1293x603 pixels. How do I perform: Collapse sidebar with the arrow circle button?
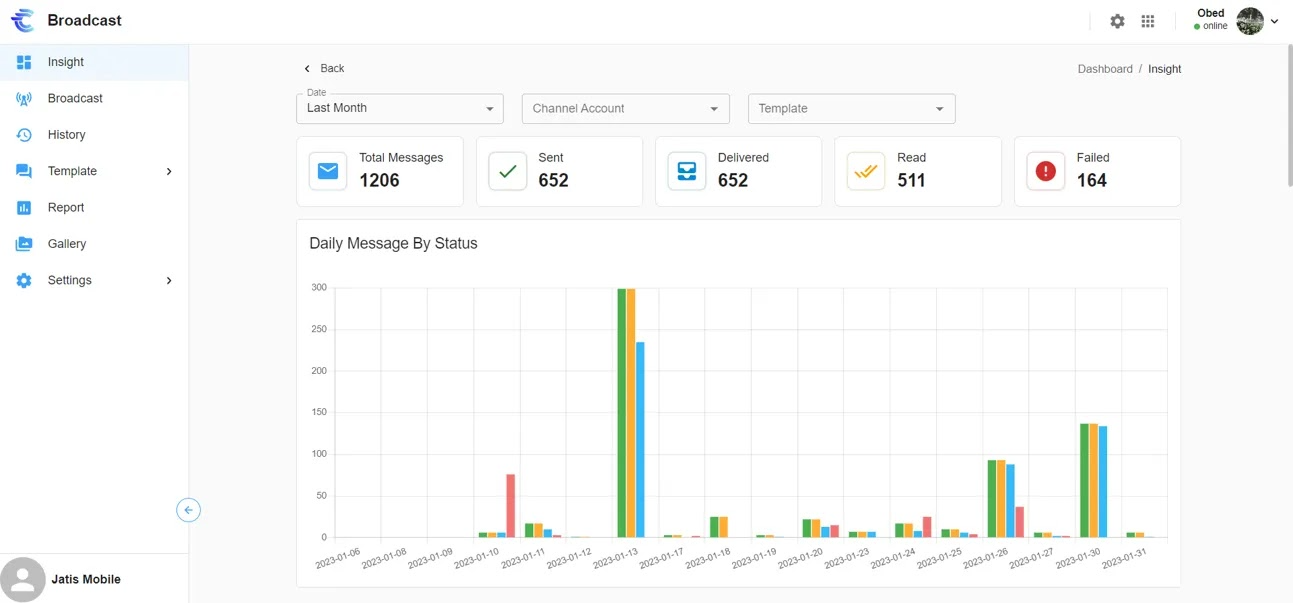click(x=188, y=510)
